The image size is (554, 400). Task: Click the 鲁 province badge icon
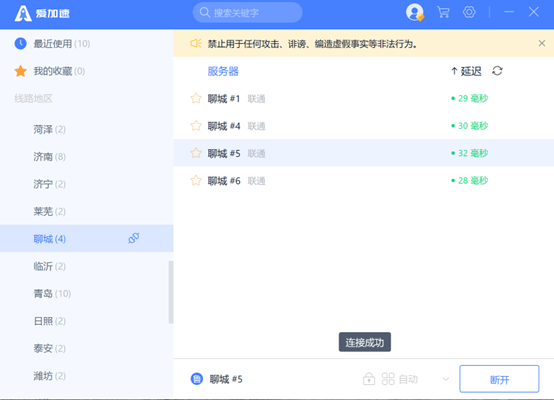(x=197, y=379)
